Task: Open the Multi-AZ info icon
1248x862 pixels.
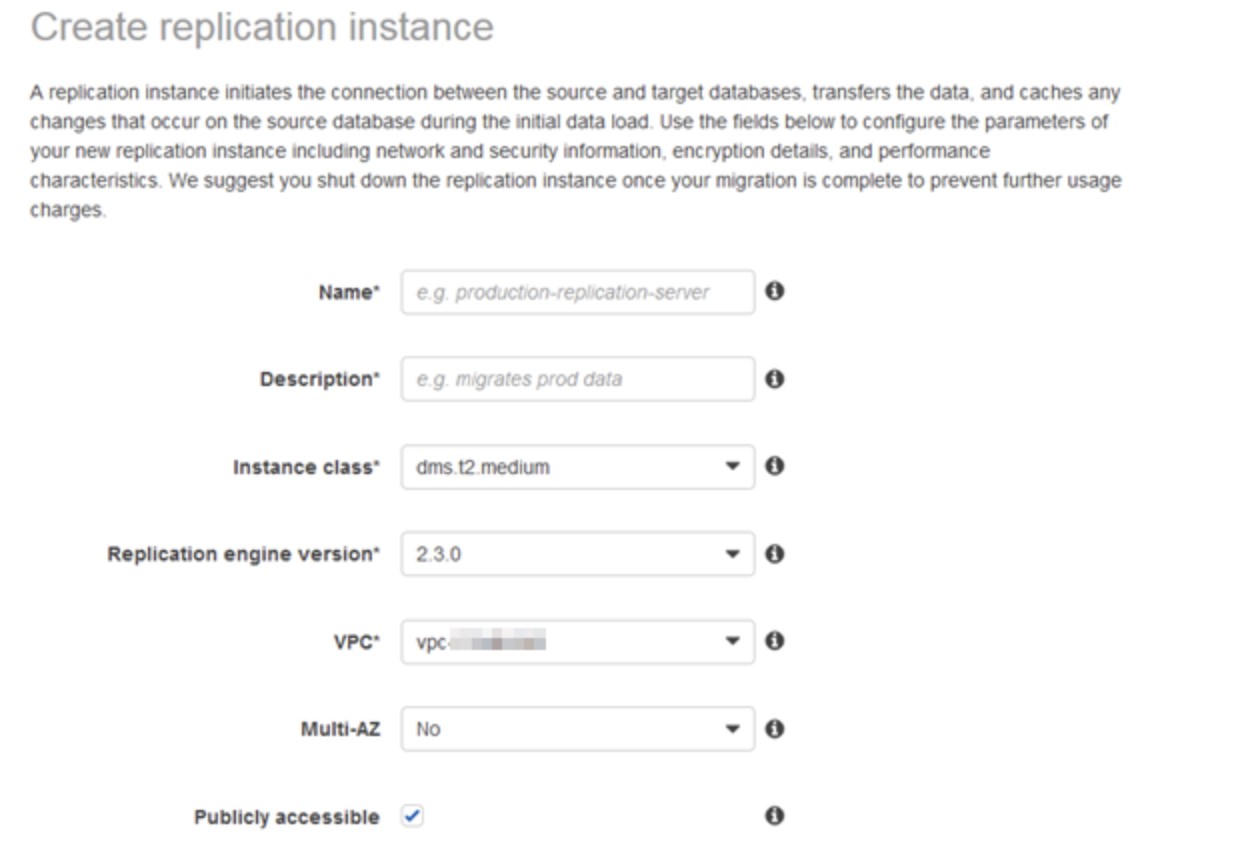Action: pos(774,729)
